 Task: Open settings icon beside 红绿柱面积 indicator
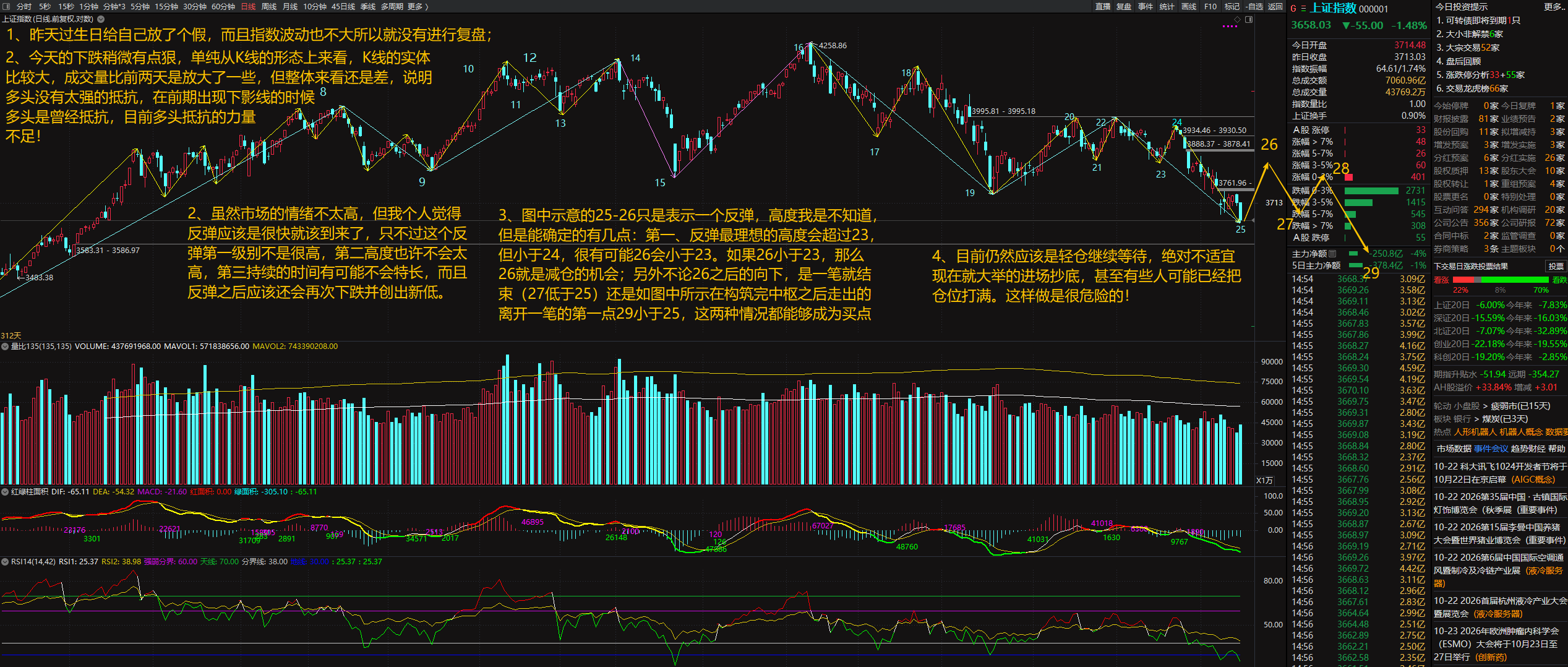(5, 492)
